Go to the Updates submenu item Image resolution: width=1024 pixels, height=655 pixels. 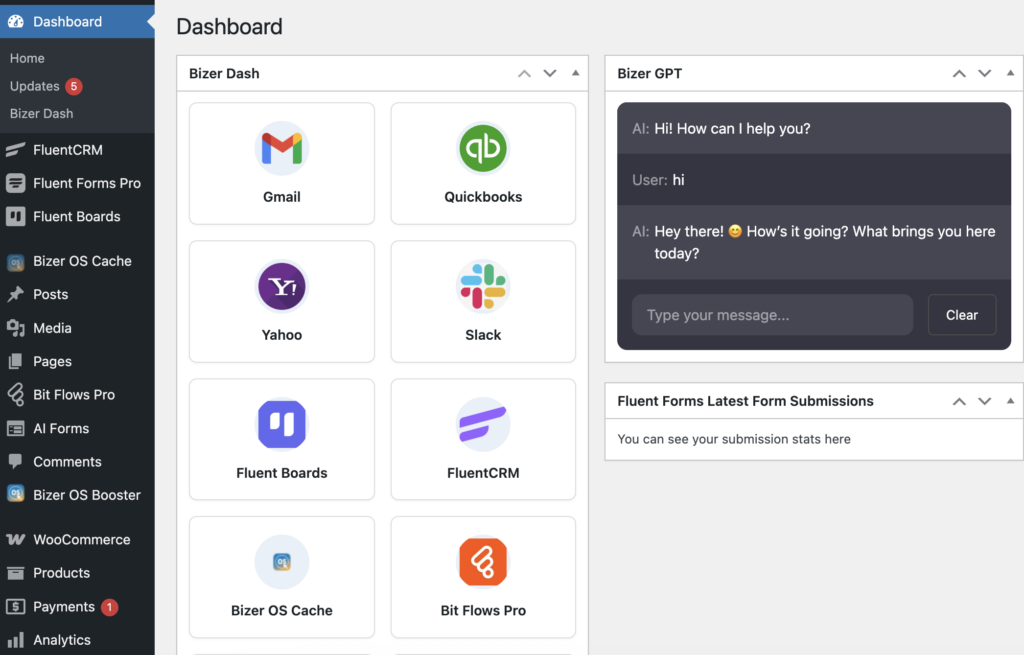coord(35,86)
